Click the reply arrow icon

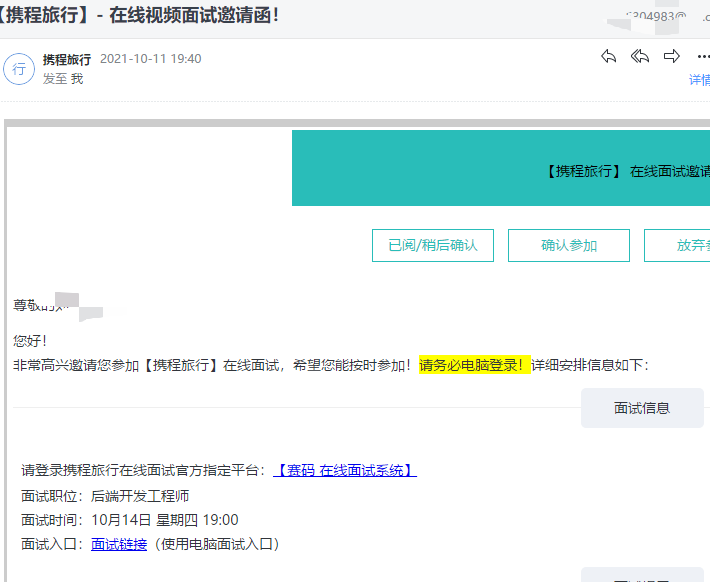(609, 57)
